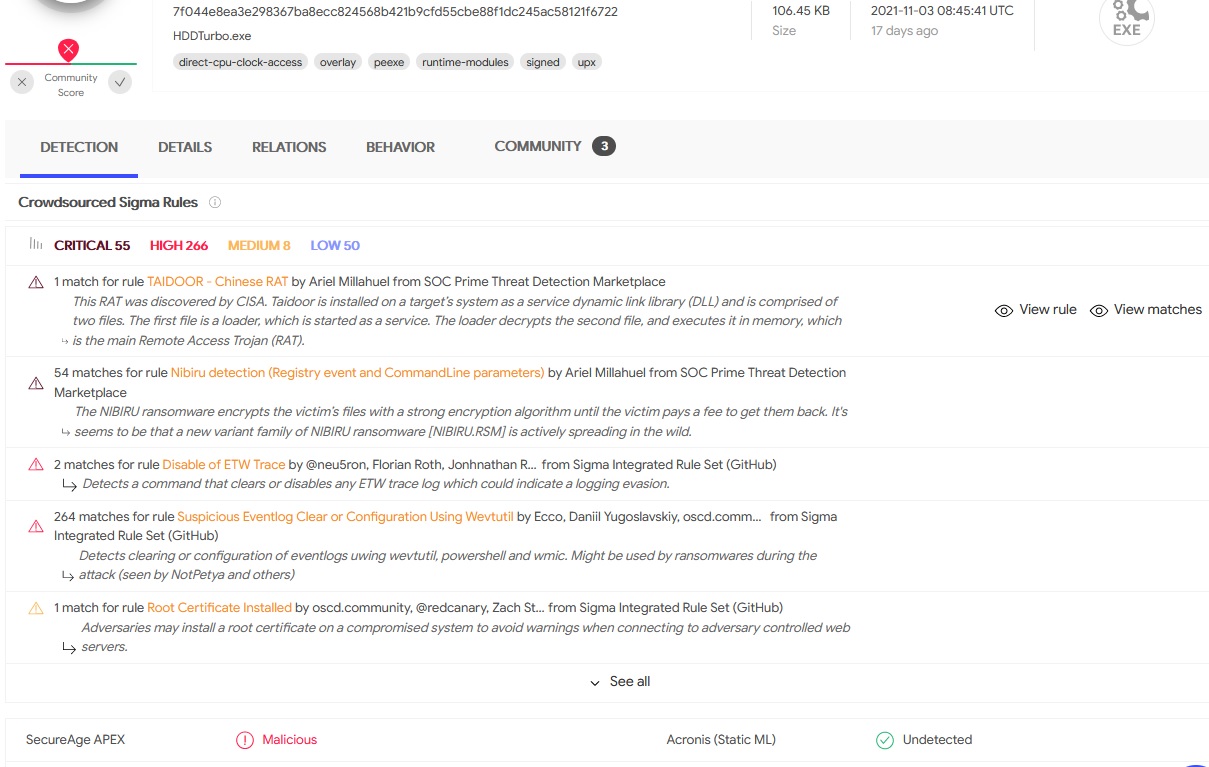
Task: Select the runtime-modules tag
Action: pos(465,62)
